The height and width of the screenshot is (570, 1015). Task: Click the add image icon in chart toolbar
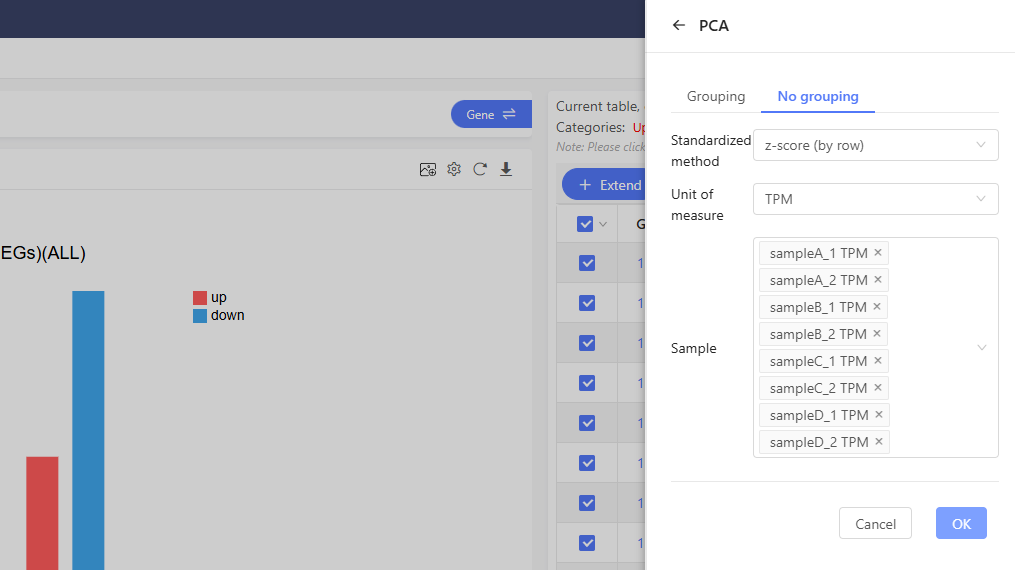pyautogui.click(x=428, y=170)
